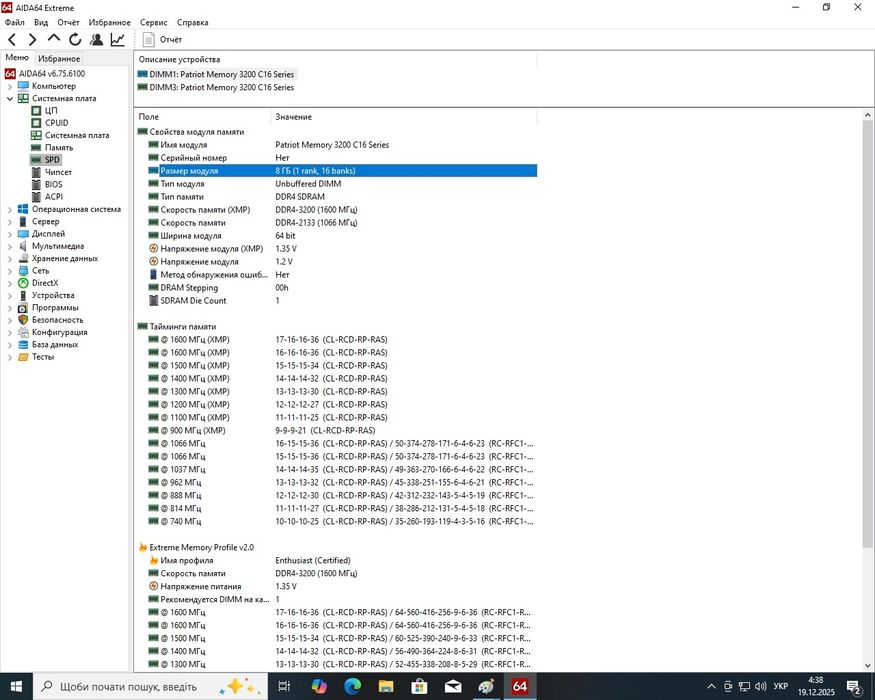
Task: Expand the Хранение данных tree node
Action: click(9, 259)
